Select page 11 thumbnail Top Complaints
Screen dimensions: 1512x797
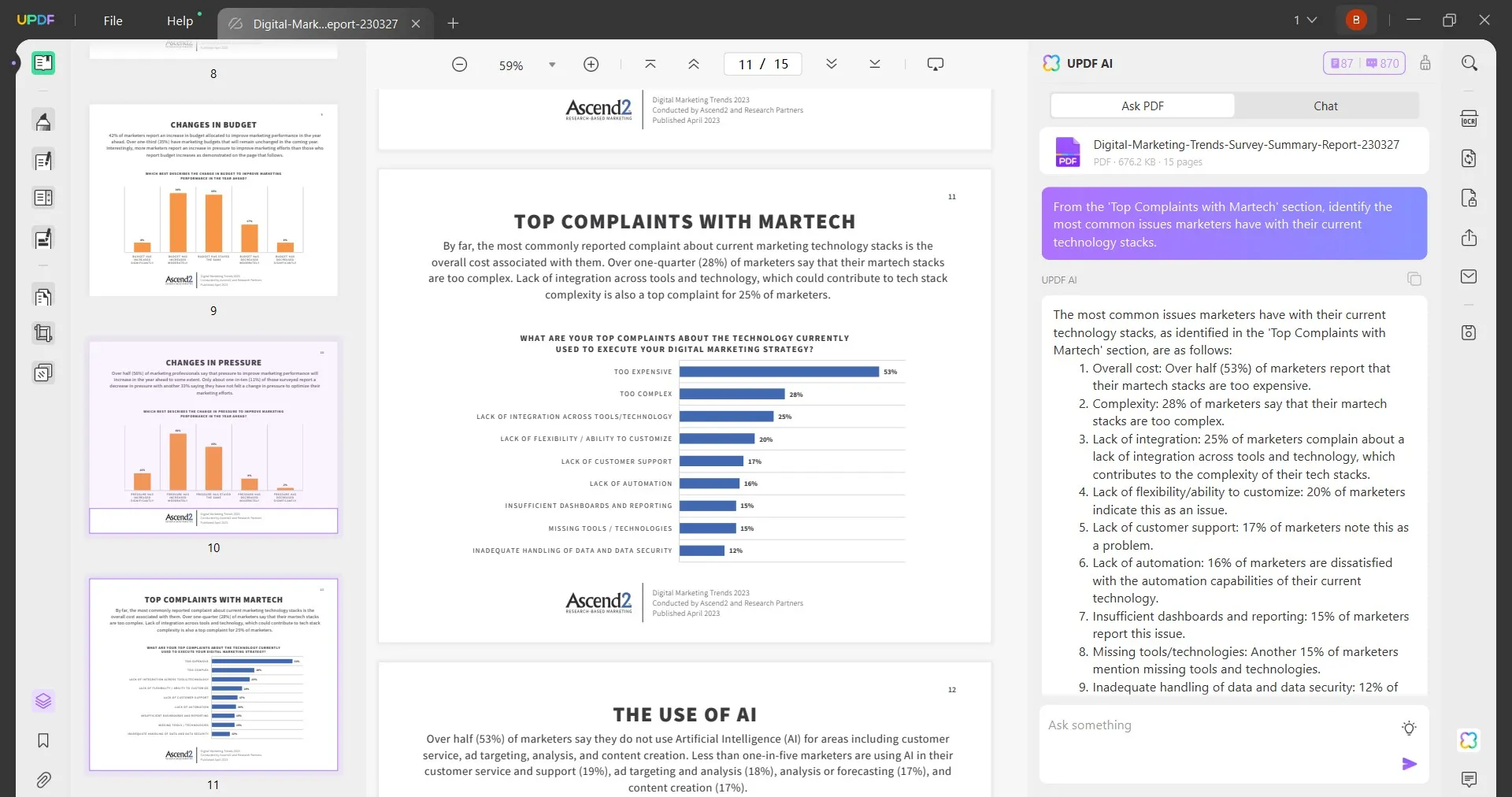[213, 675]
